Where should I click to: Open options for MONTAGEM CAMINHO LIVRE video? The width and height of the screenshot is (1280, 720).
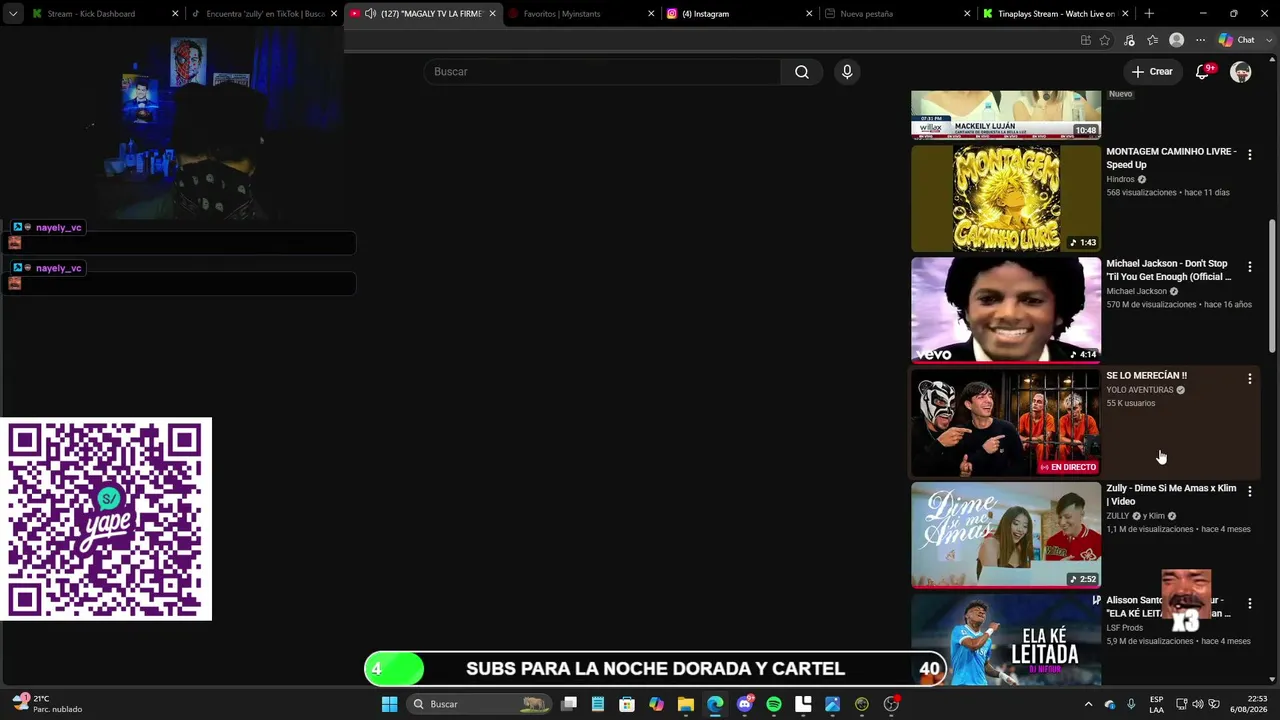click(1249, 155)
